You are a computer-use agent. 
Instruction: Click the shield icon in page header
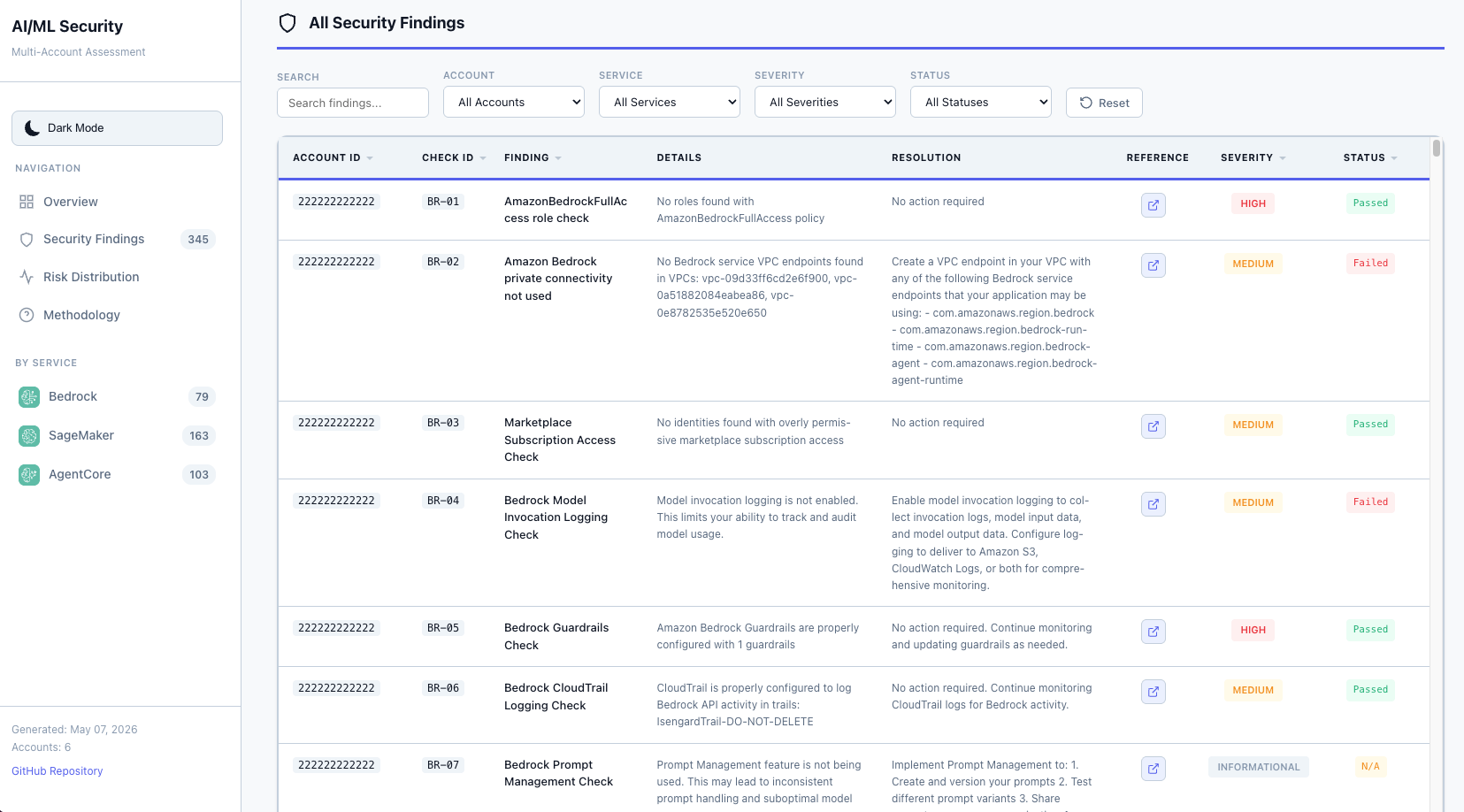287,23
